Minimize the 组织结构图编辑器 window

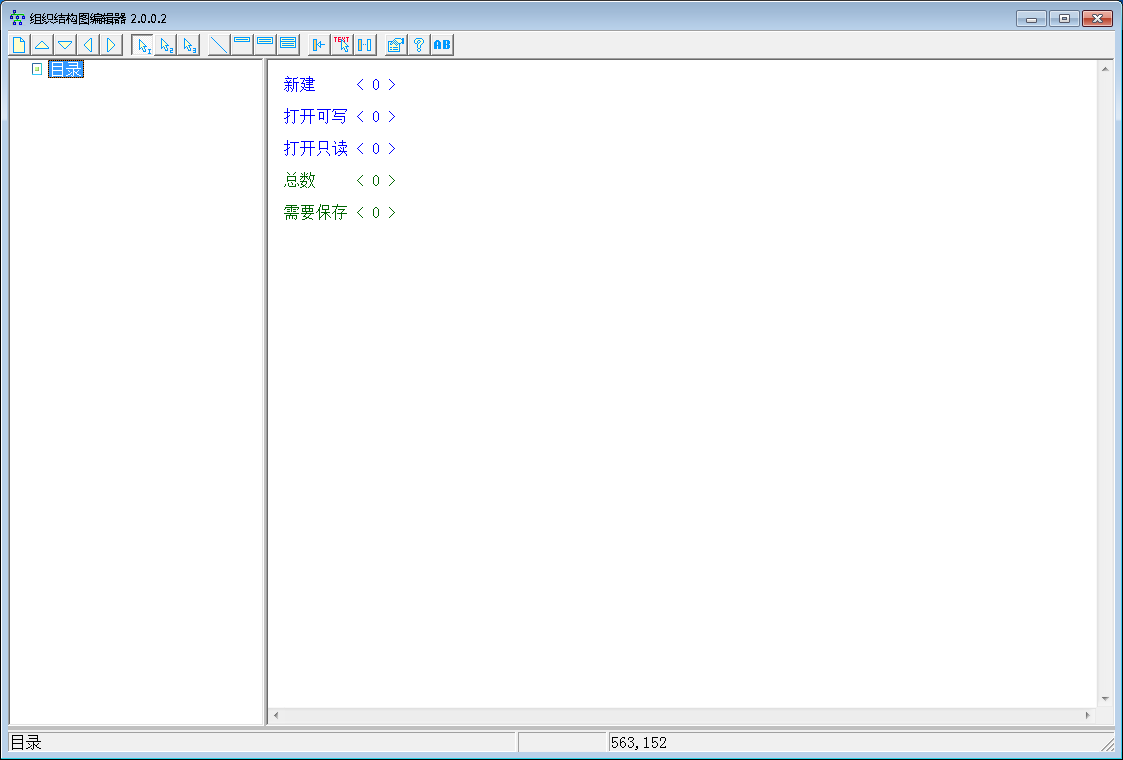pos(1031,19)
